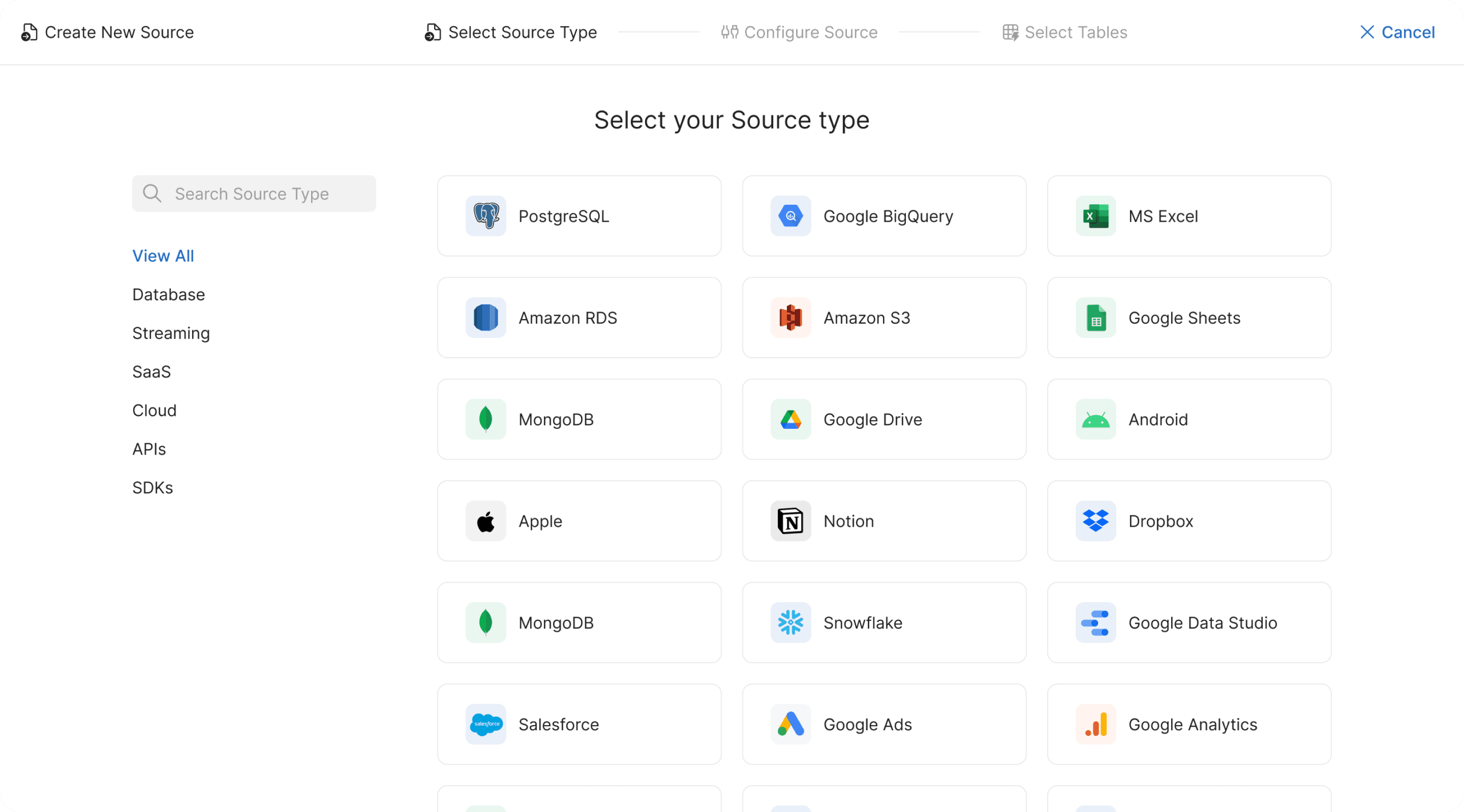Image resolution: width=1464 pixels, height=812 pixels.
Task: Select the Android robot icon
Action: (x=1095, y=420)
